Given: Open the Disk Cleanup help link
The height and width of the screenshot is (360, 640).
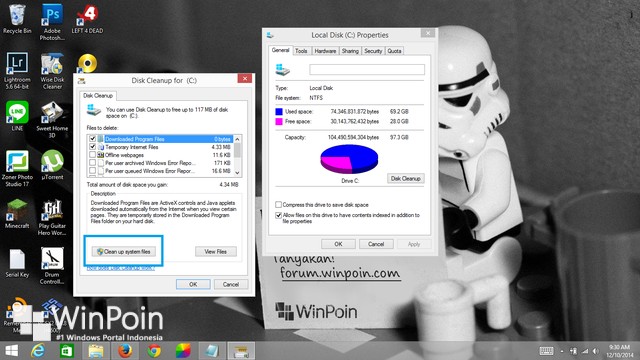Looking at the screenshot, I should [x=121, y=268].
